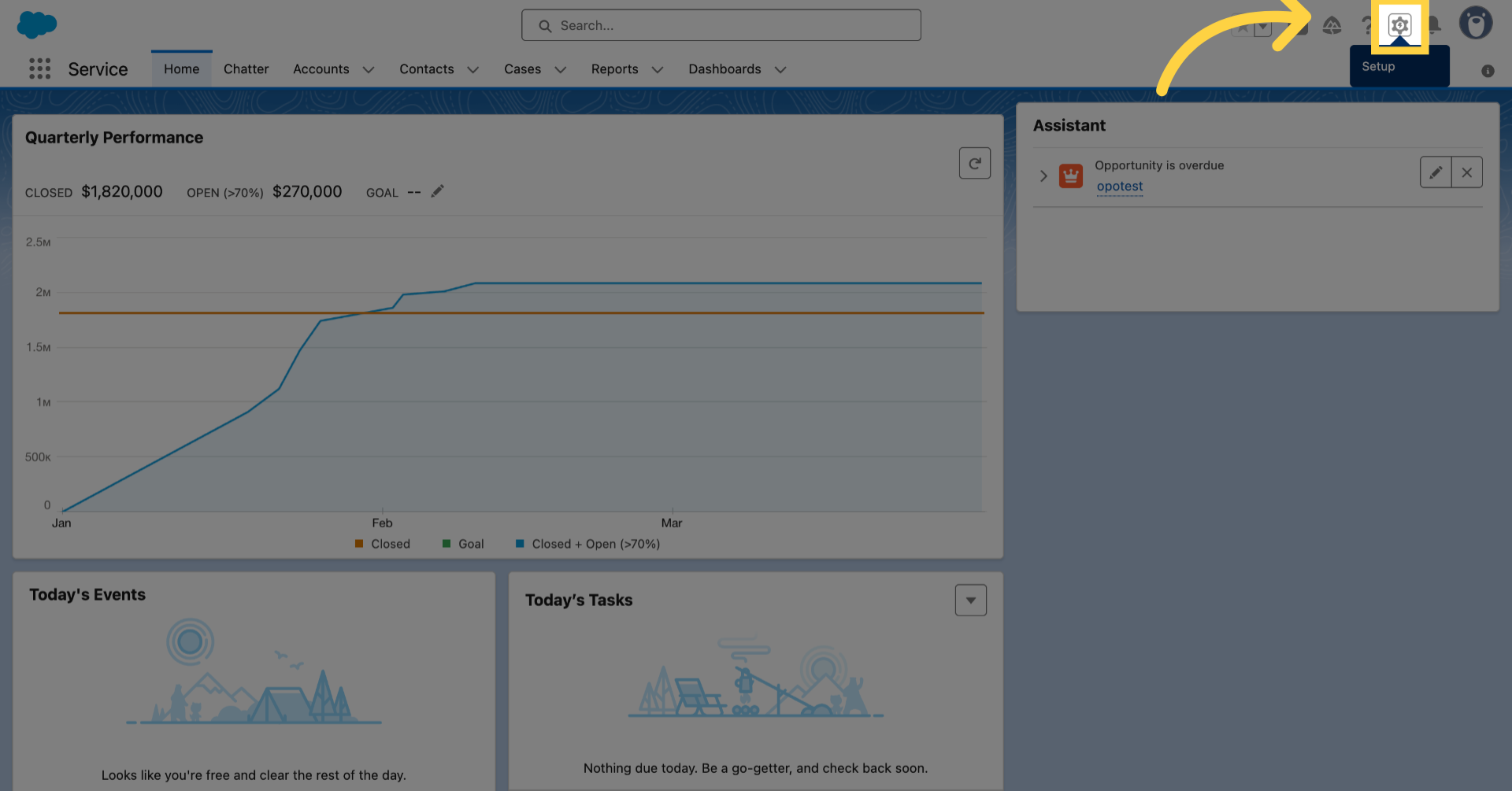Edit the quarterly goal pencil
Image resolution: width=1512 pixels, height=791 pixels.
click(x=437, y=191)
